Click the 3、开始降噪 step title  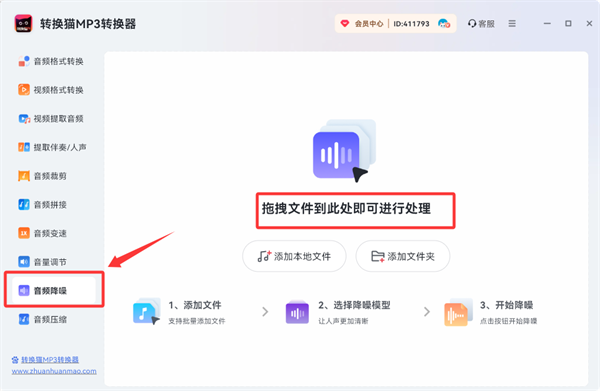click(x=507, y=305)
